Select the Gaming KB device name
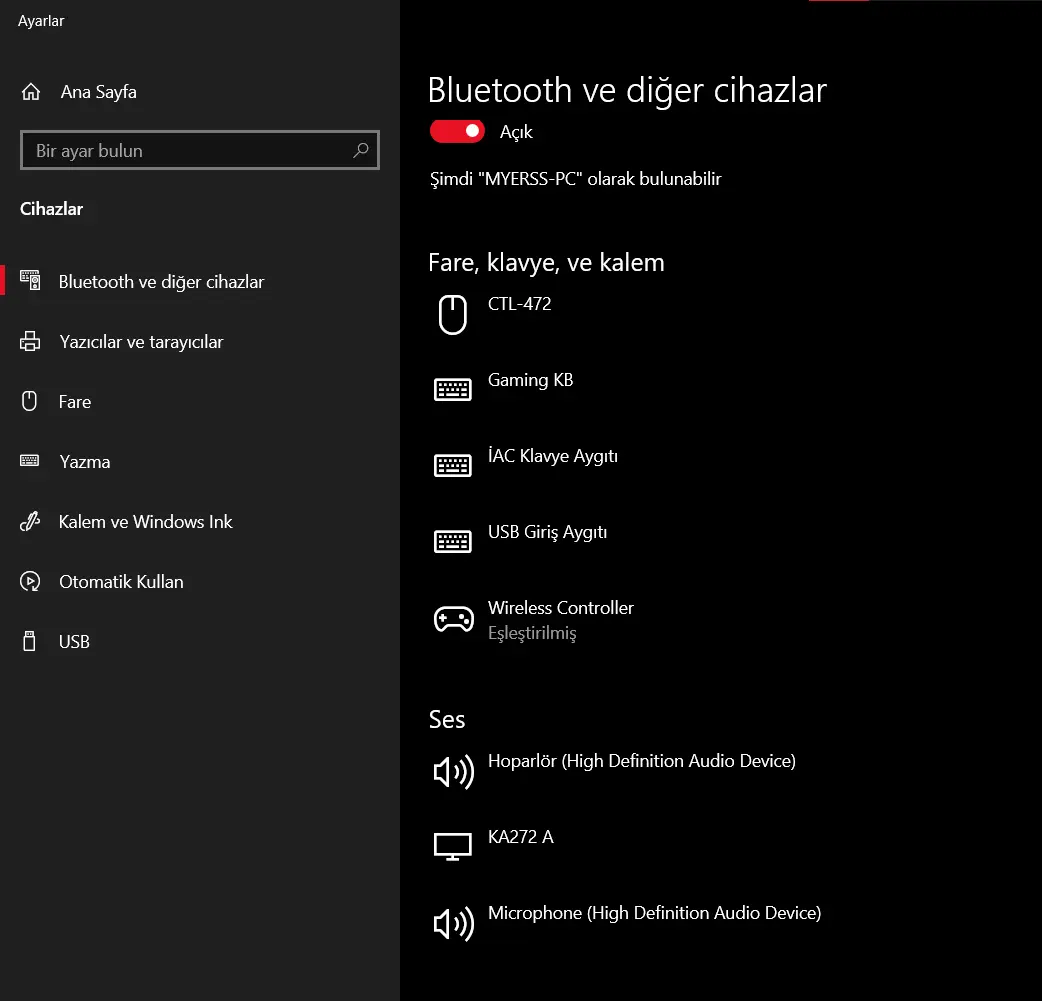 click(x=530, y=380)
